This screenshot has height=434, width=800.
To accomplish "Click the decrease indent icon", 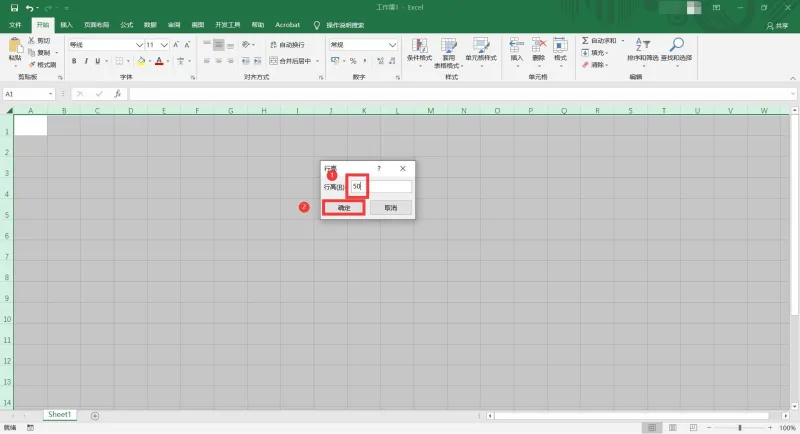I will pos(245,61).
